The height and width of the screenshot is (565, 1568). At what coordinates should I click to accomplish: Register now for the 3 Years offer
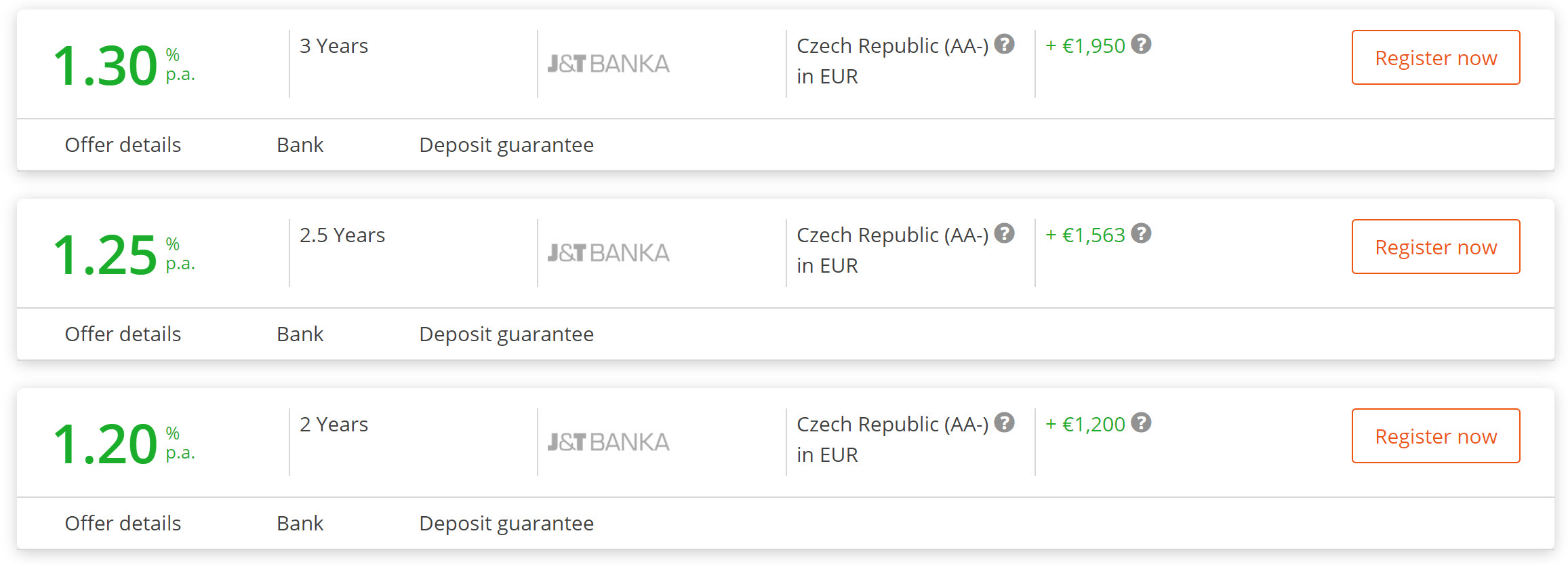(x=1436, y=58)
